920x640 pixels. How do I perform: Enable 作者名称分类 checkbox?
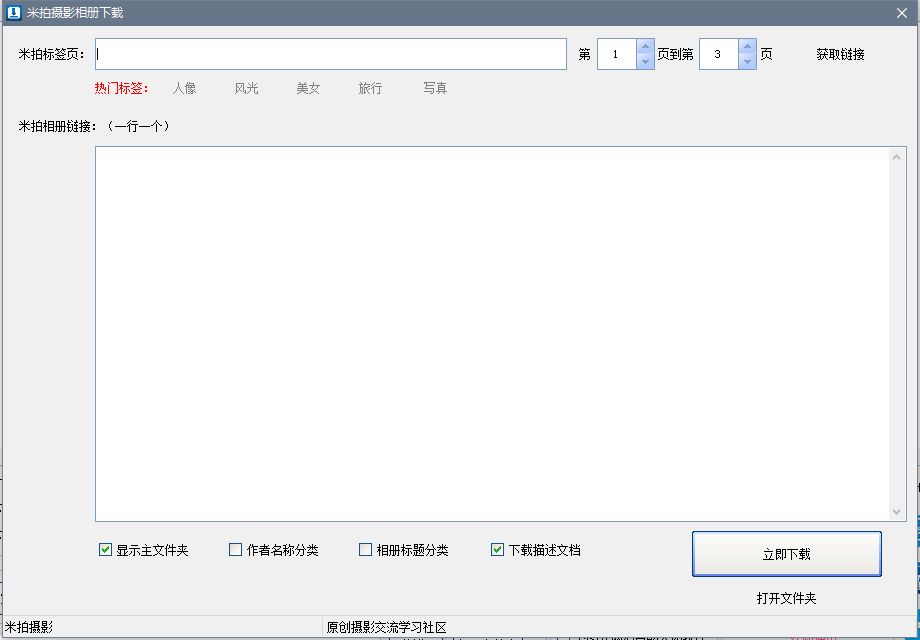click(x=235, y=550)
